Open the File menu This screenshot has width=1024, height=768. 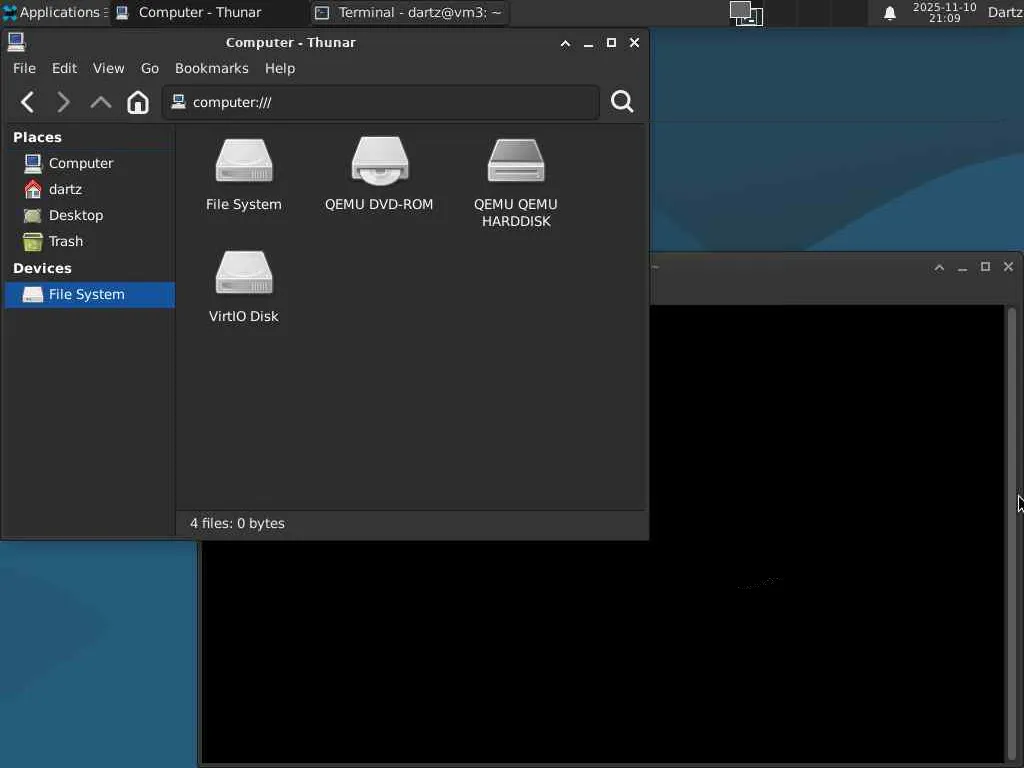(24, 68)
